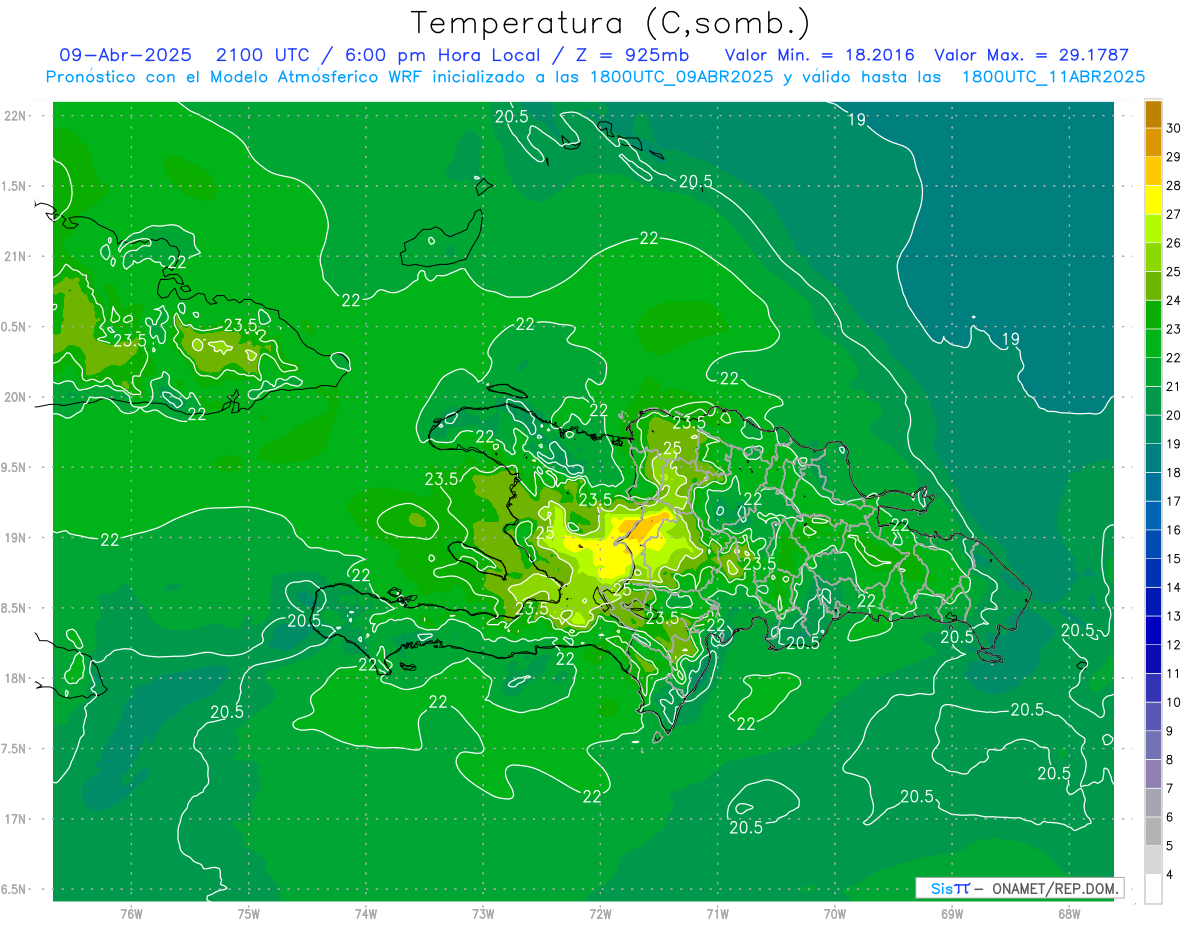Click the title 'Temperatura (C,somb.)'
This screenshot has height=927, width=1200.
point(611,23)
